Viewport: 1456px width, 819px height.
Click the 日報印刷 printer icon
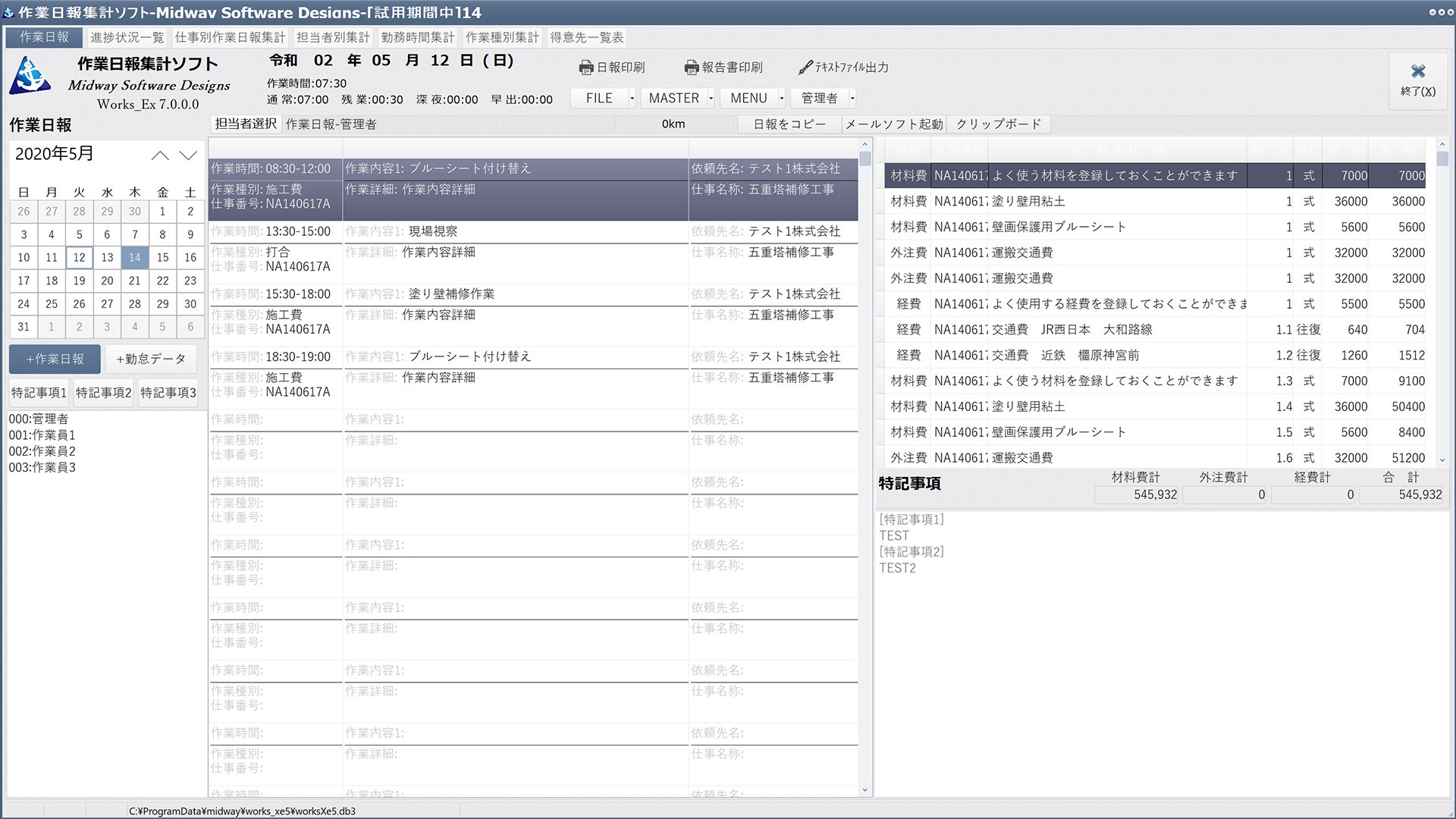point(585,67)
